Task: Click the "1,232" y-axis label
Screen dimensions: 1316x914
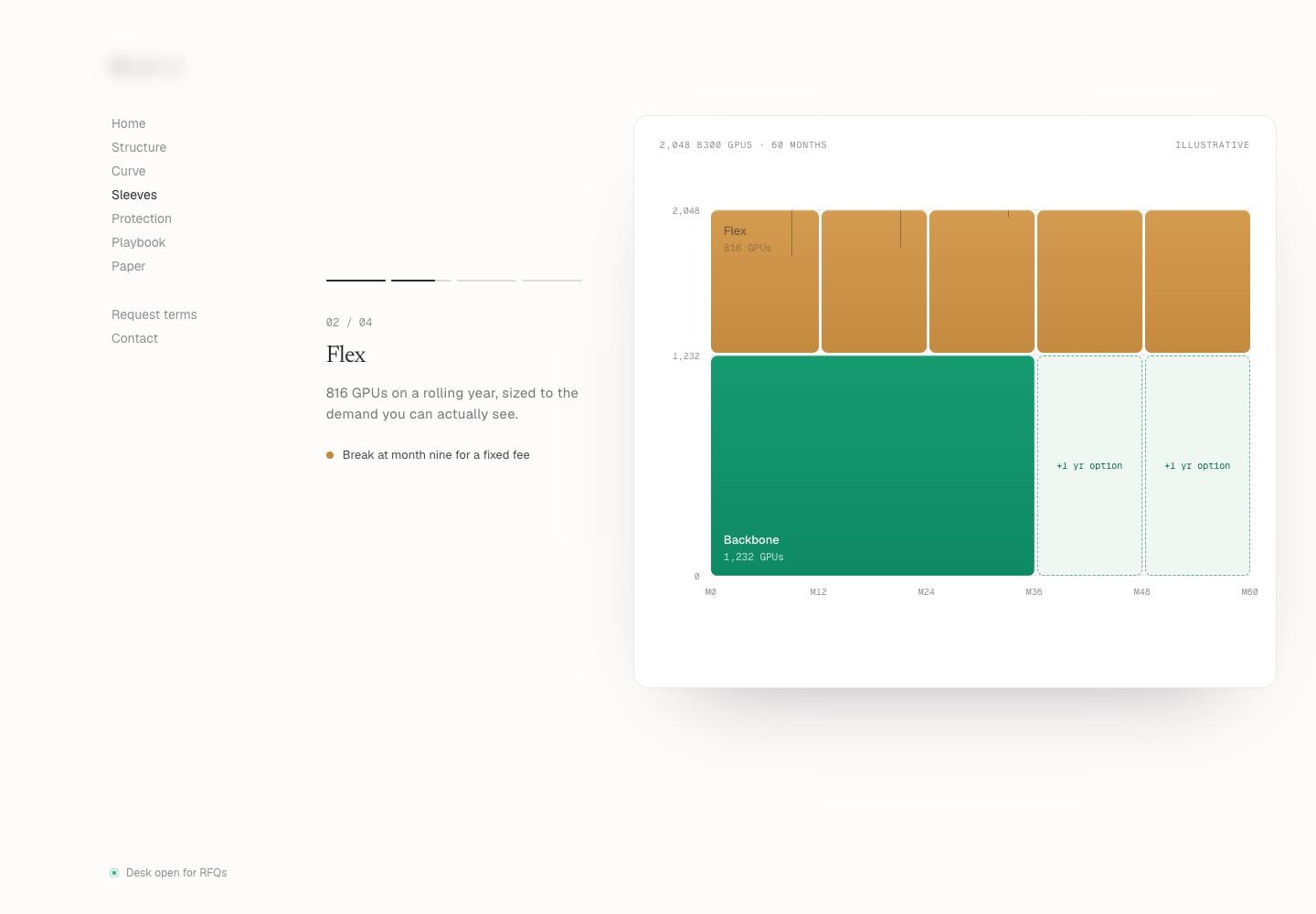Action: coord(686,356)
